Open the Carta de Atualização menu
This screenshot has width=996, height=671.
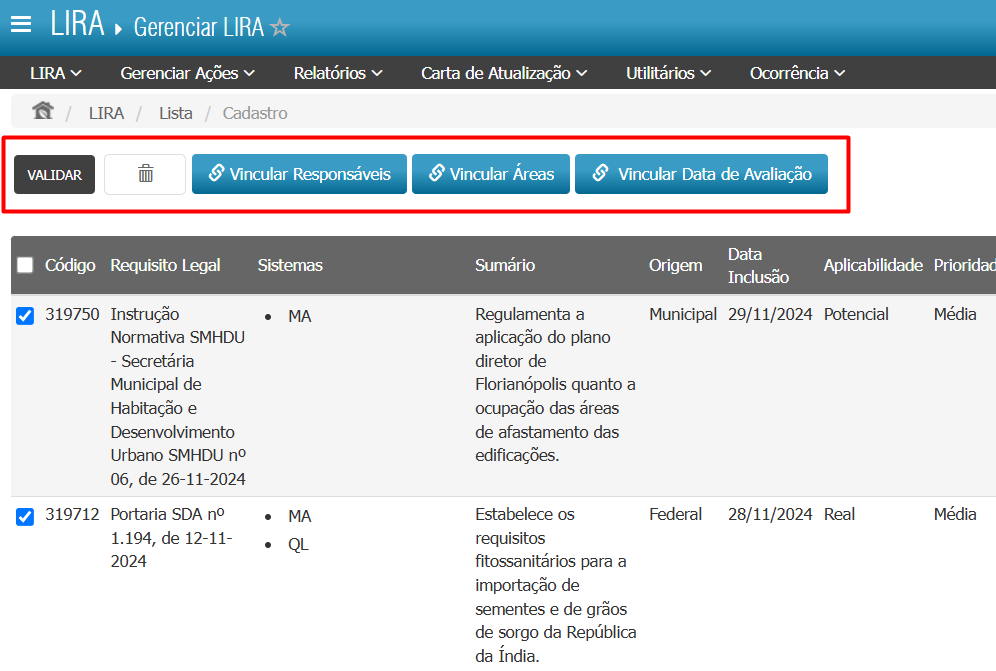click(504, 73)
